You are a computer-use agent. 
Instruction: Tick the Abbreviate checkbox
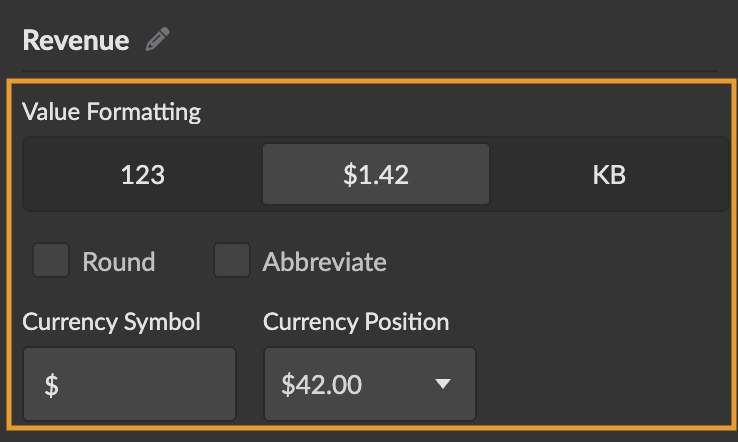(x=231, y=261)
